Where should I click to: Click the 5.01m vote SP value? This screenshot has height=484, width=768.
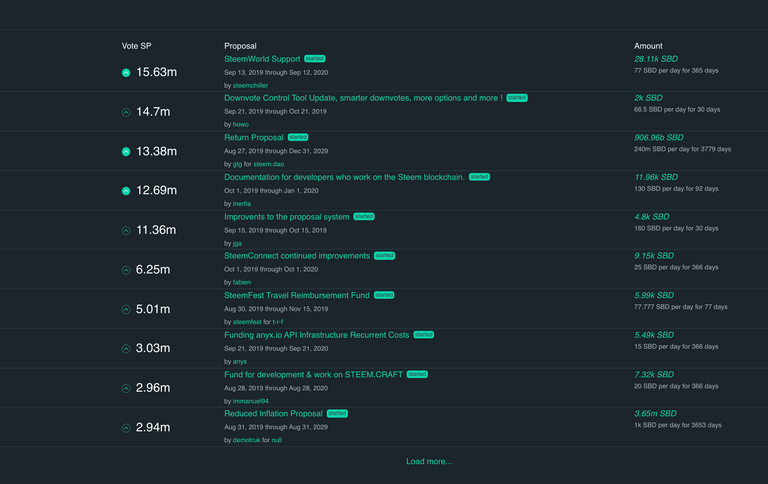click(x=153, y=309)
